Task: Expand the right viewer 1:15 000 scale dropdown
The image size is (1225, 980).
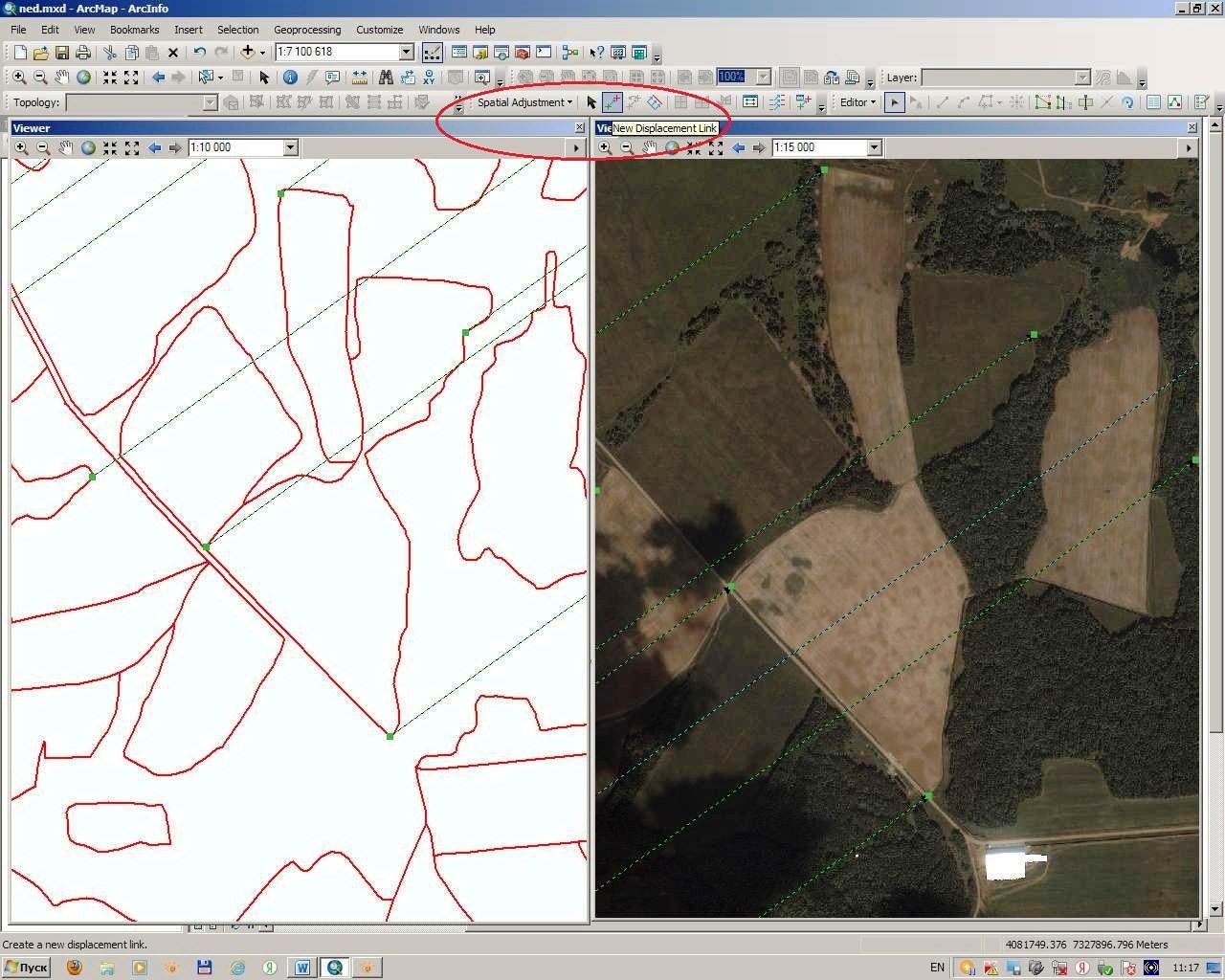Action: [x=874, y=147]
